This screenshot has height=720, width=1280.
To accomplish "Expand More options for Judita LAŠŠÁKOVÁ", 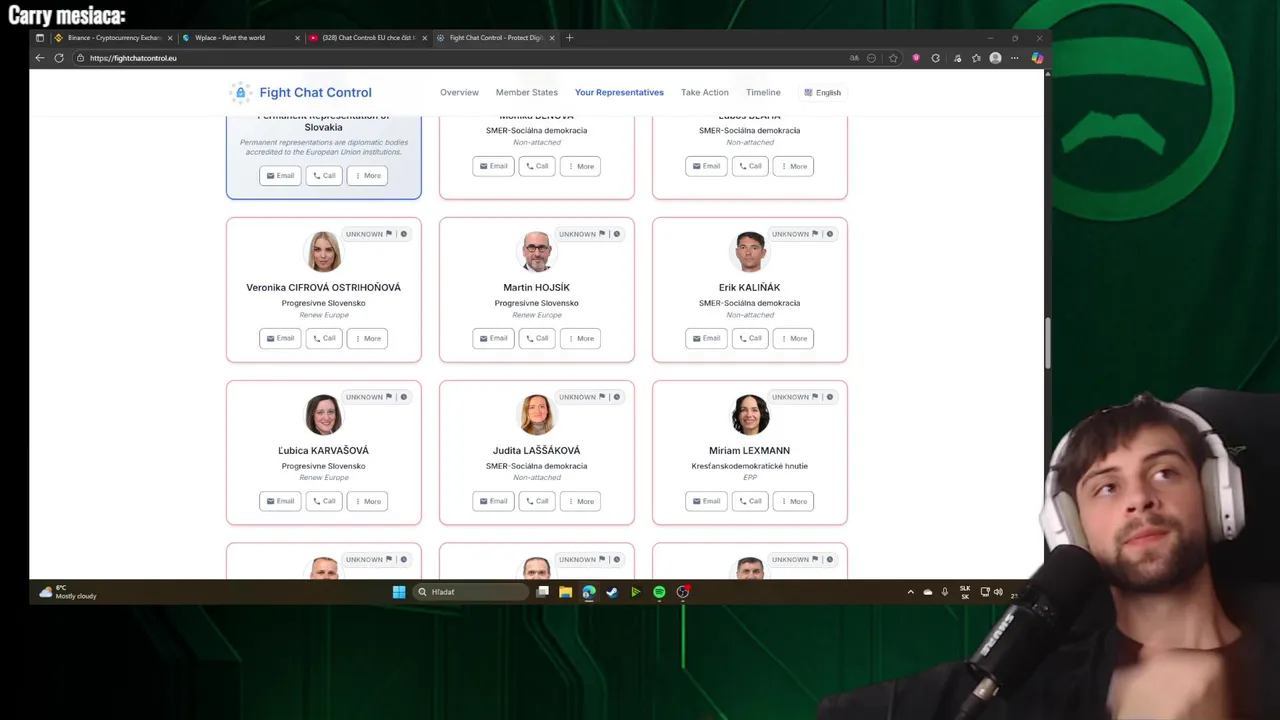I will click(580, 501).
